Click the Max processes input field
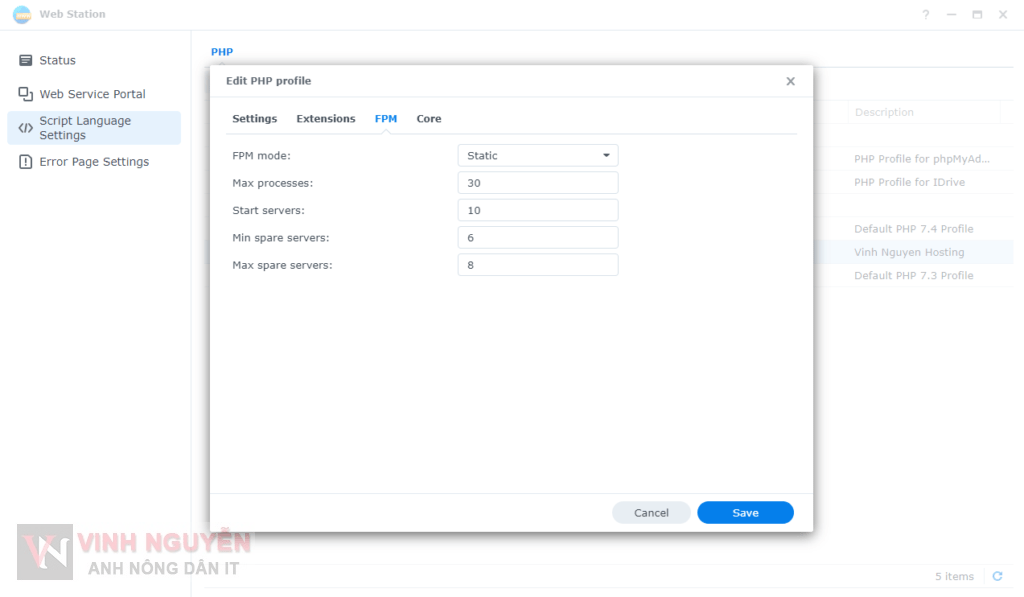This screenshot has height=597, width=1024. (x=538, y=183)
